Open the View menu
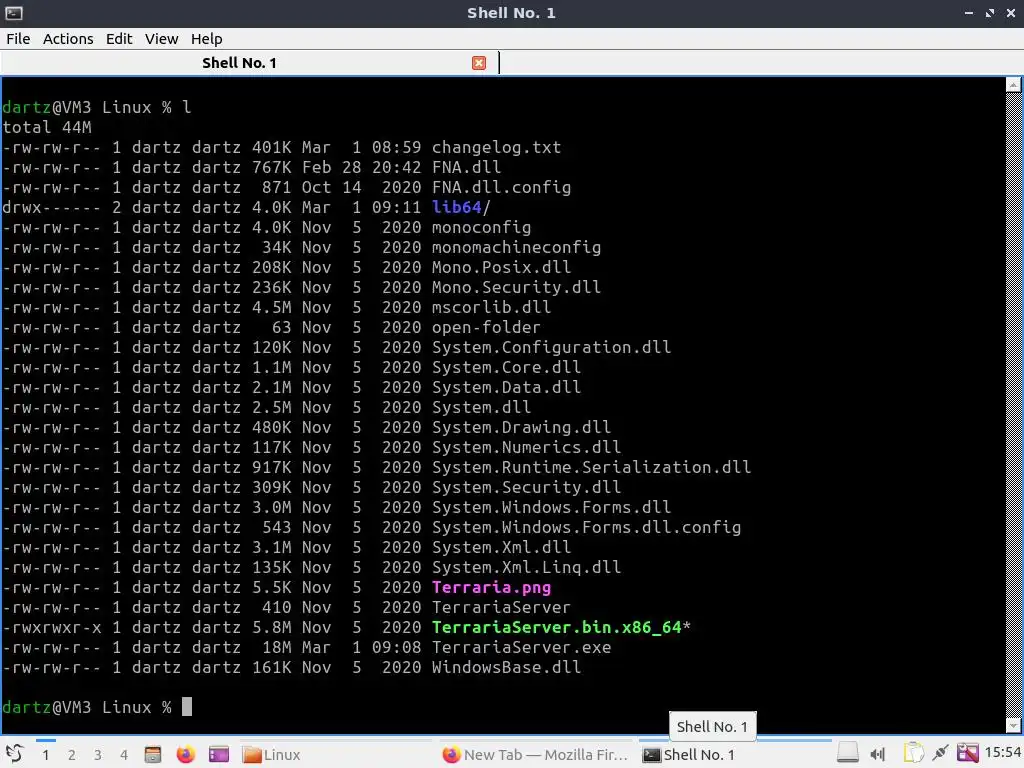 pos(161,39)
